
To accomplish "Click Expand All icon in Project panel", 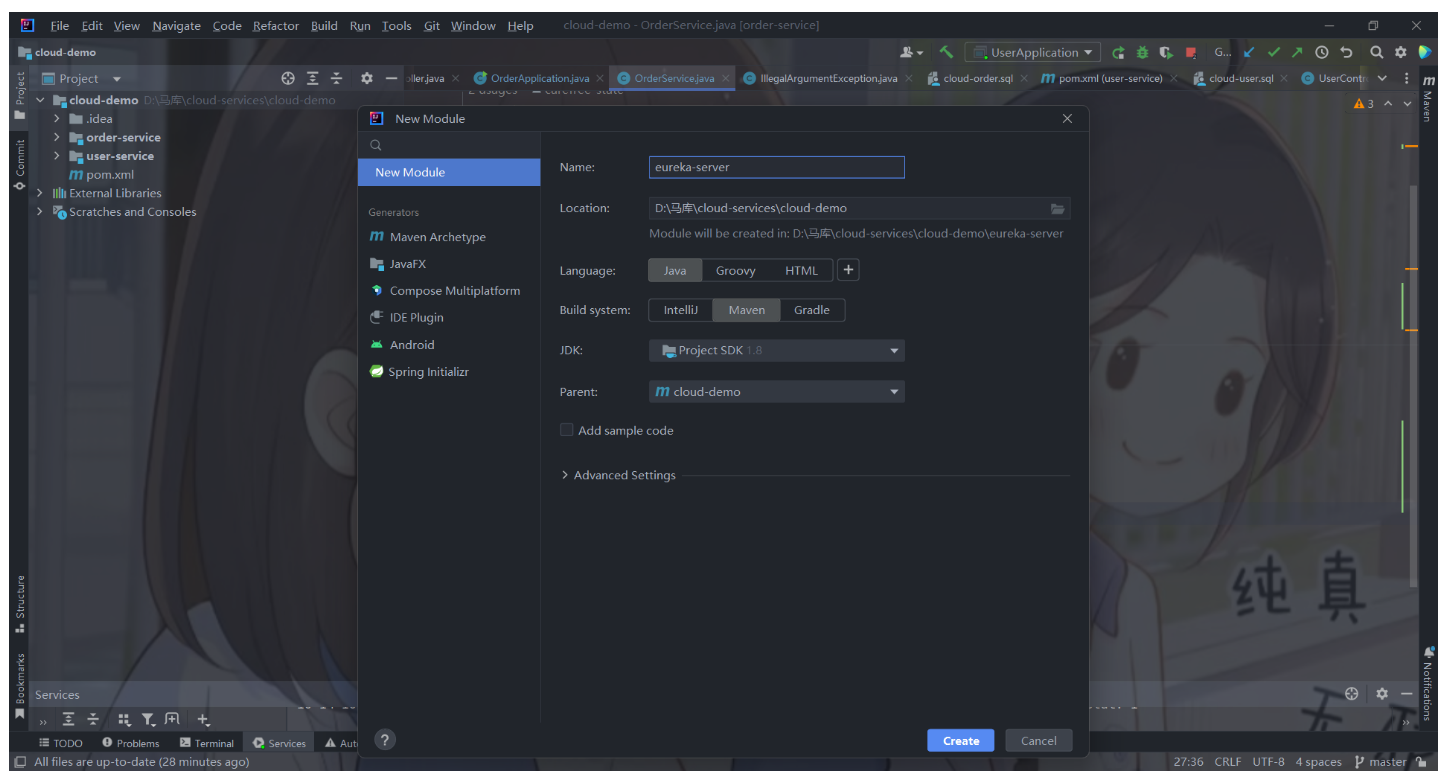I will tap(313, 78).
